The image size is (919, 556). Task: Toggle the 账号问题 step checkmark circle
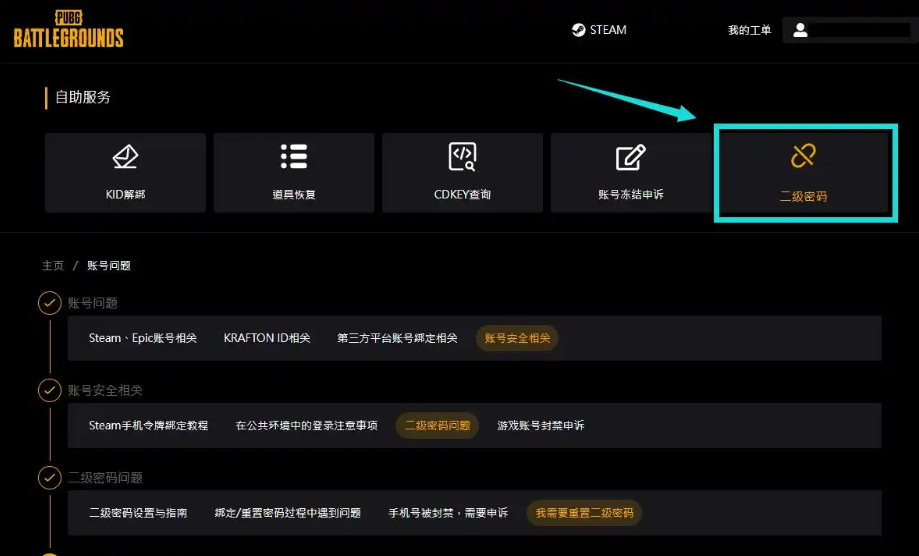point(48,303)
